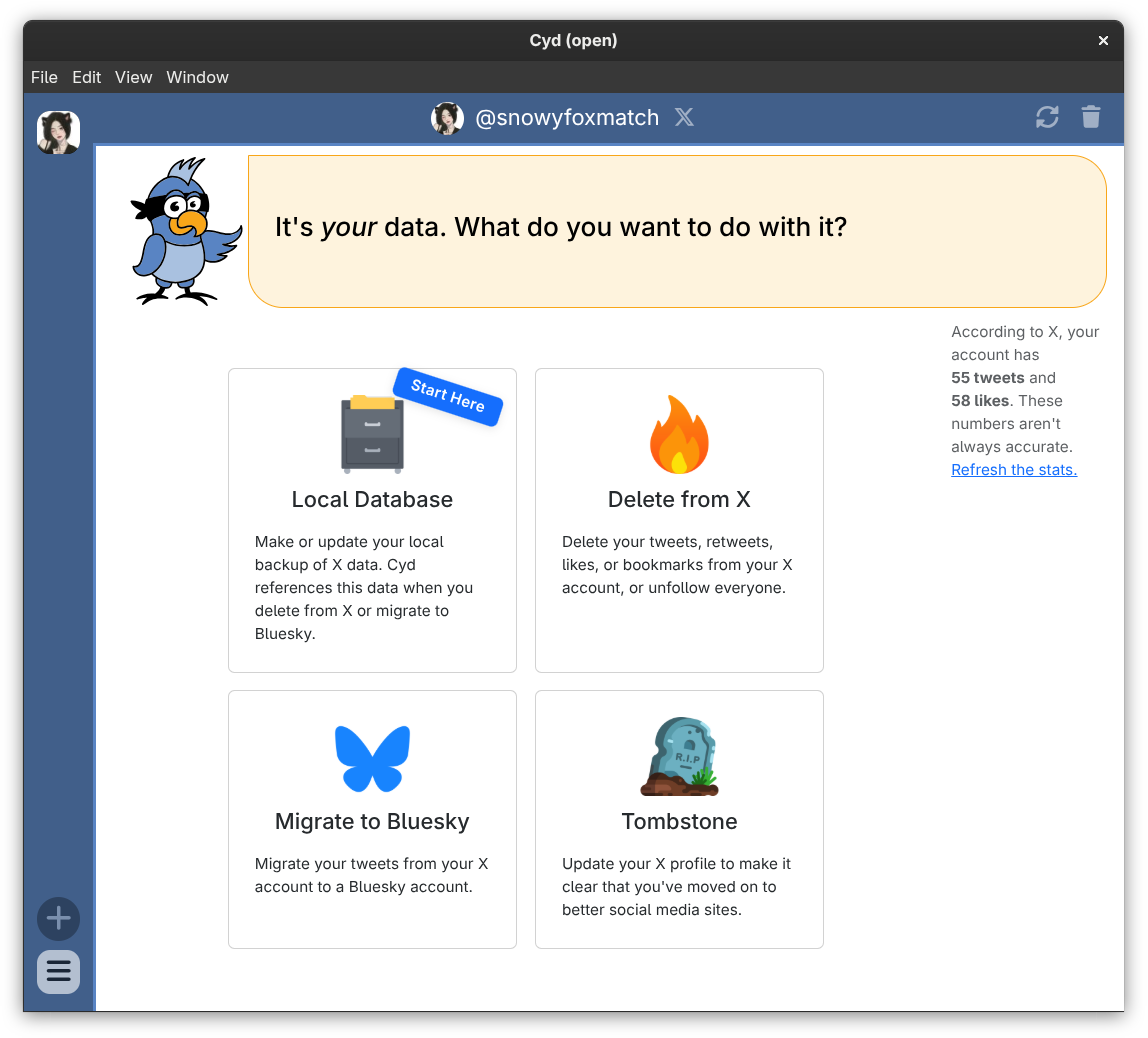
Task: Click the 'It's your data' speech bubble
Action: pyautogui.click(x=677, y=231)
